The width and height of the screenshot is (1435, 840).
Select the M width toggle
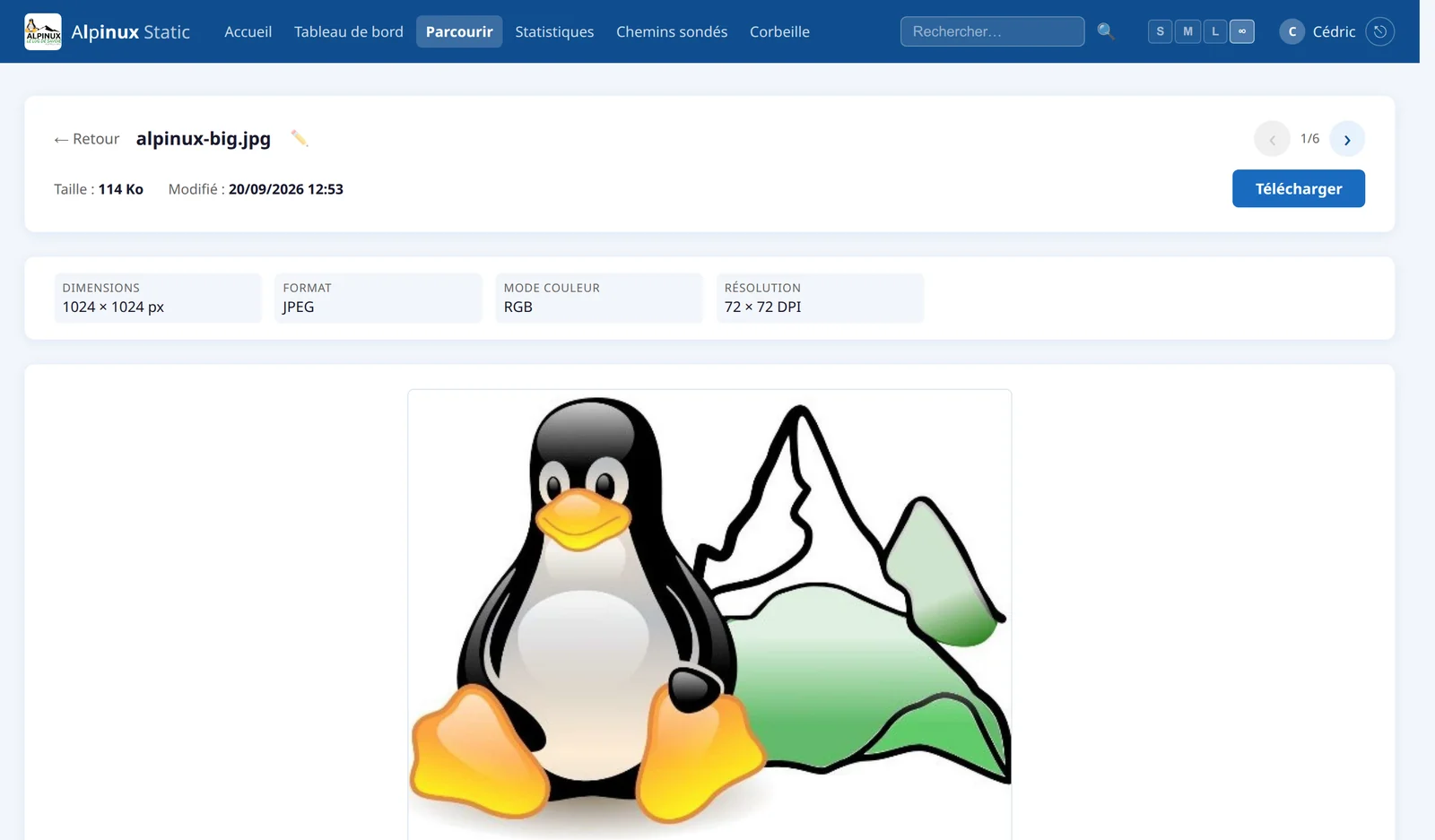pos(1187,31)
